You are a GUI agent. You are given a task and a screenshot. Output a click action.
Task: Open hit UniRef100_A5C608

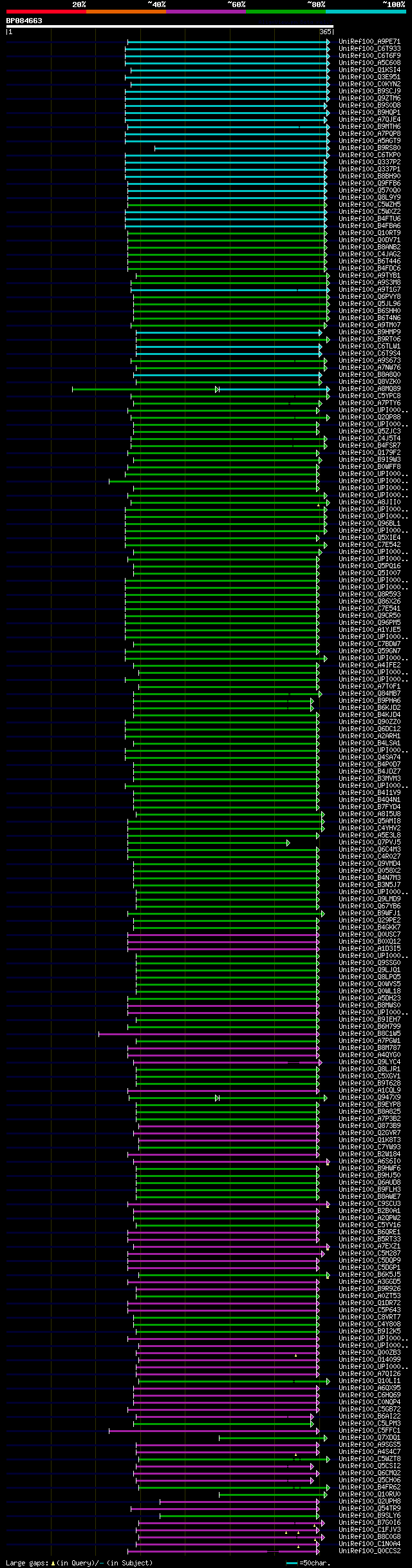click(370, 63)
